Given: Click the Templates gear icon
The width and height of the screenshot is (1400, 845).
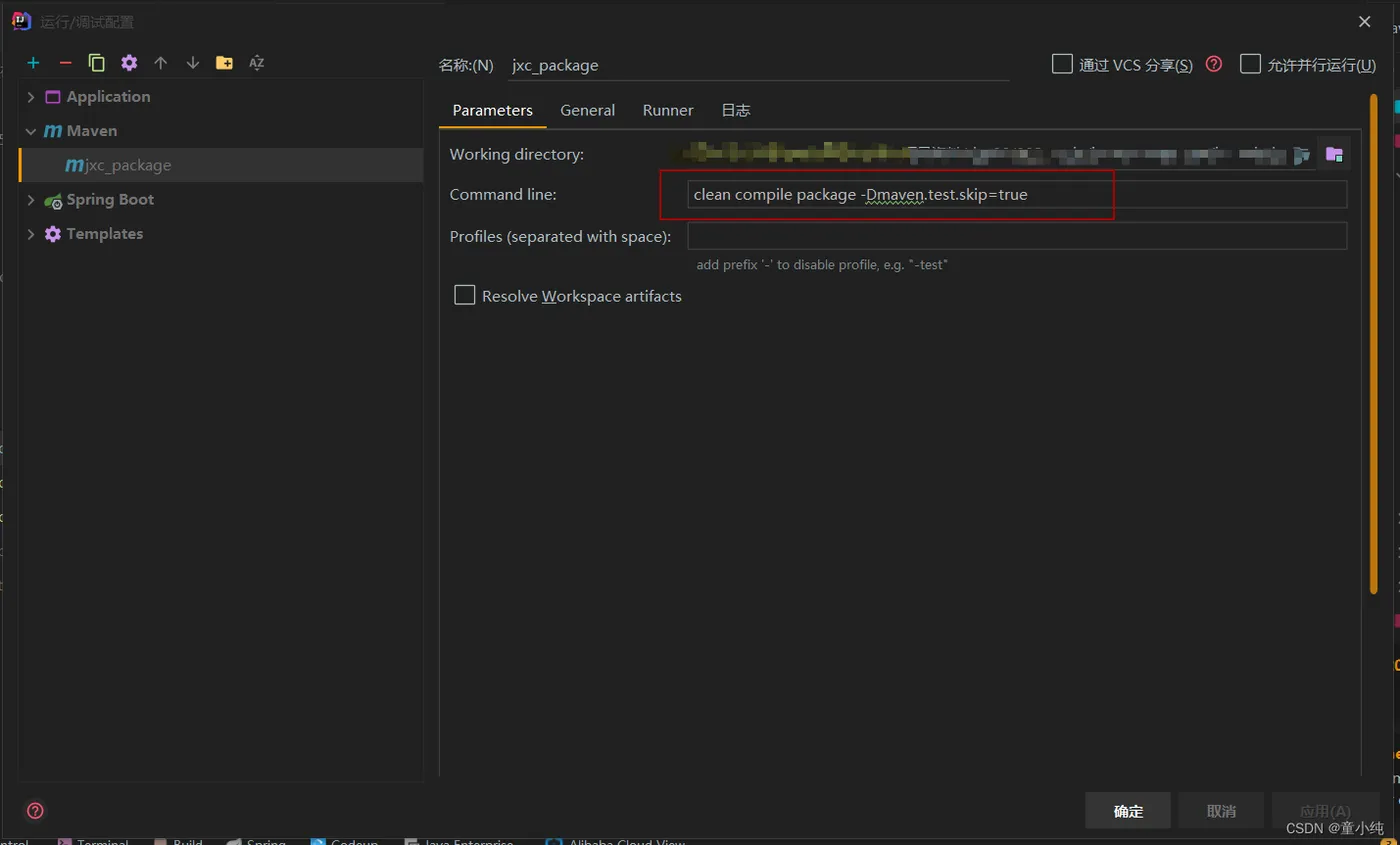Looking at the screenshot, I should click(53, 234).
